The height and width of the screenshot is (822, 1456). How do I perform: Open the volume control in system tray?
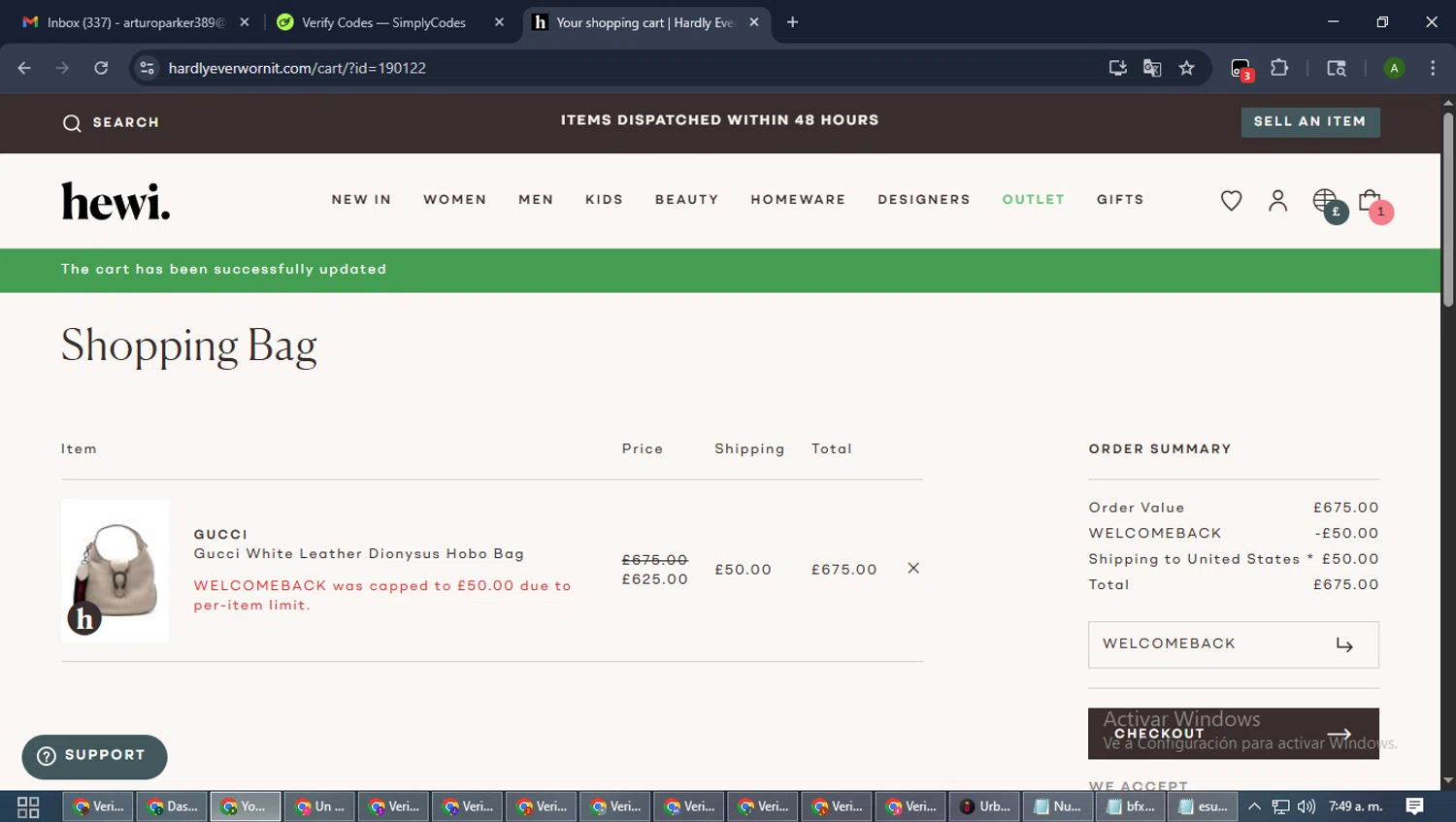(1307, 806)
